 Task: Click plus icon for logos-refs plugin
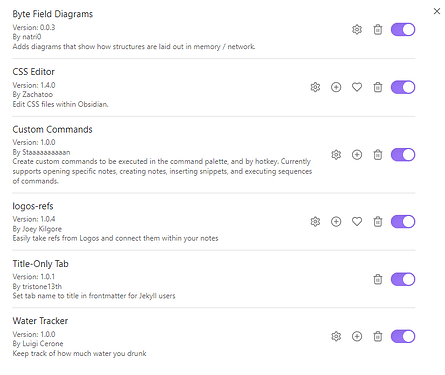(x=336, y=222)
